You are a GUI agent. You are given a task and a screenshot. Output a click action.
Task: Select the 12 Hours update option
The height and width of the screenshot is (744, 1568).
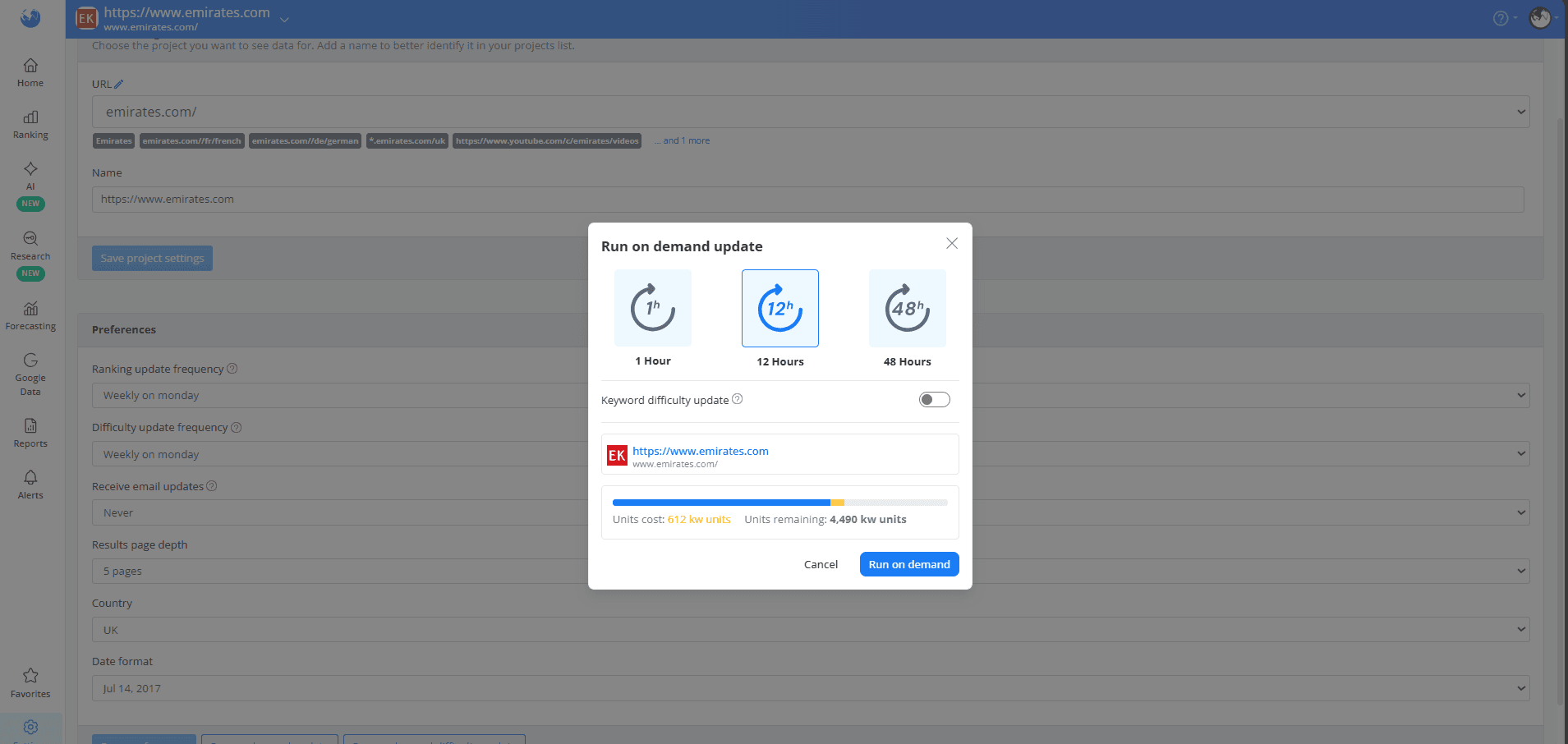point(780,309)
